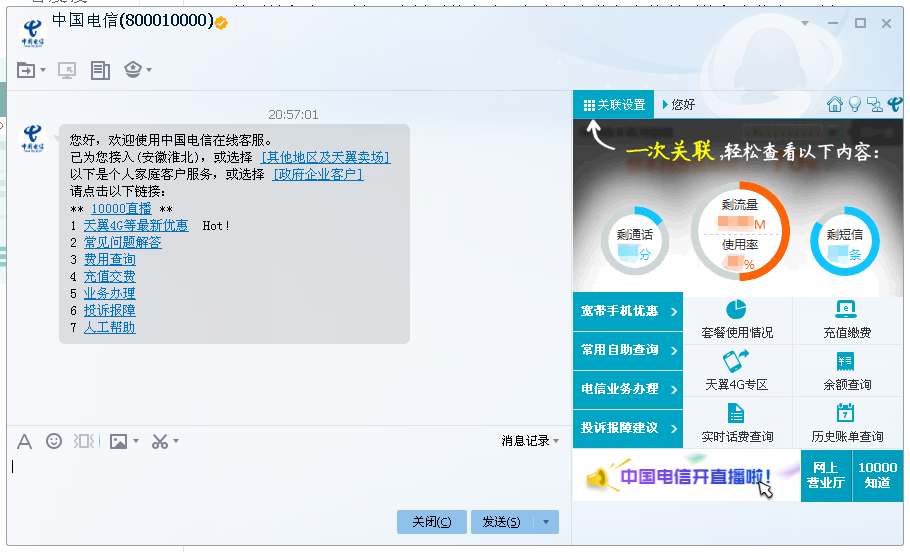Select the 您好 tab
This screenshot has width=910, height=552.
tap(678, 104)
